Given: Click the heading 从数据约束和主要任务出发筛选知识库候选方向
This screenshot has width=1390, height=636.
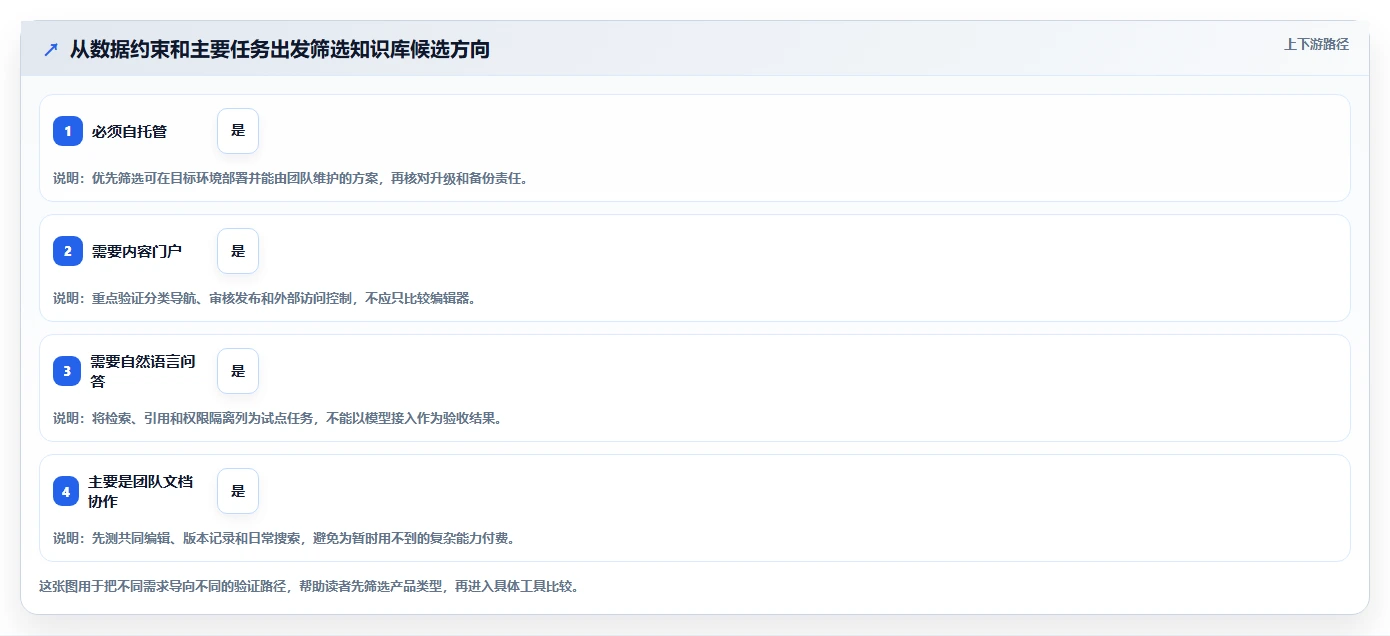Looking at the screenshot, I should tap(280, 49).
